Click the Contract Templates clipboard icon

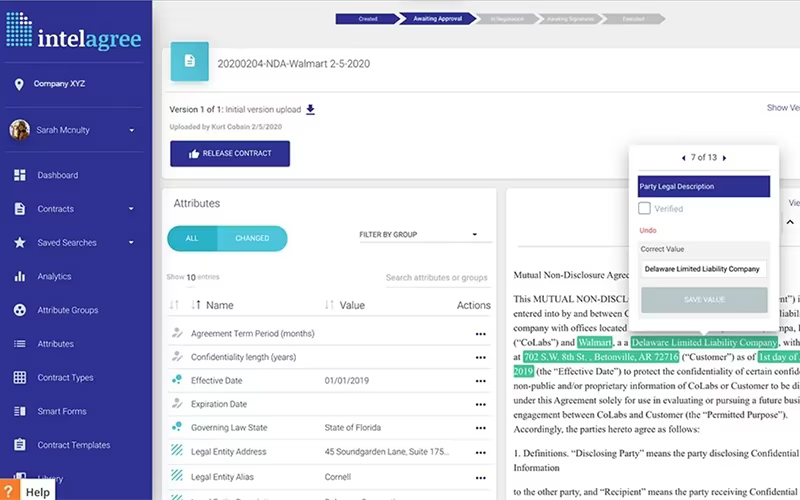click(x=20, y=444)
